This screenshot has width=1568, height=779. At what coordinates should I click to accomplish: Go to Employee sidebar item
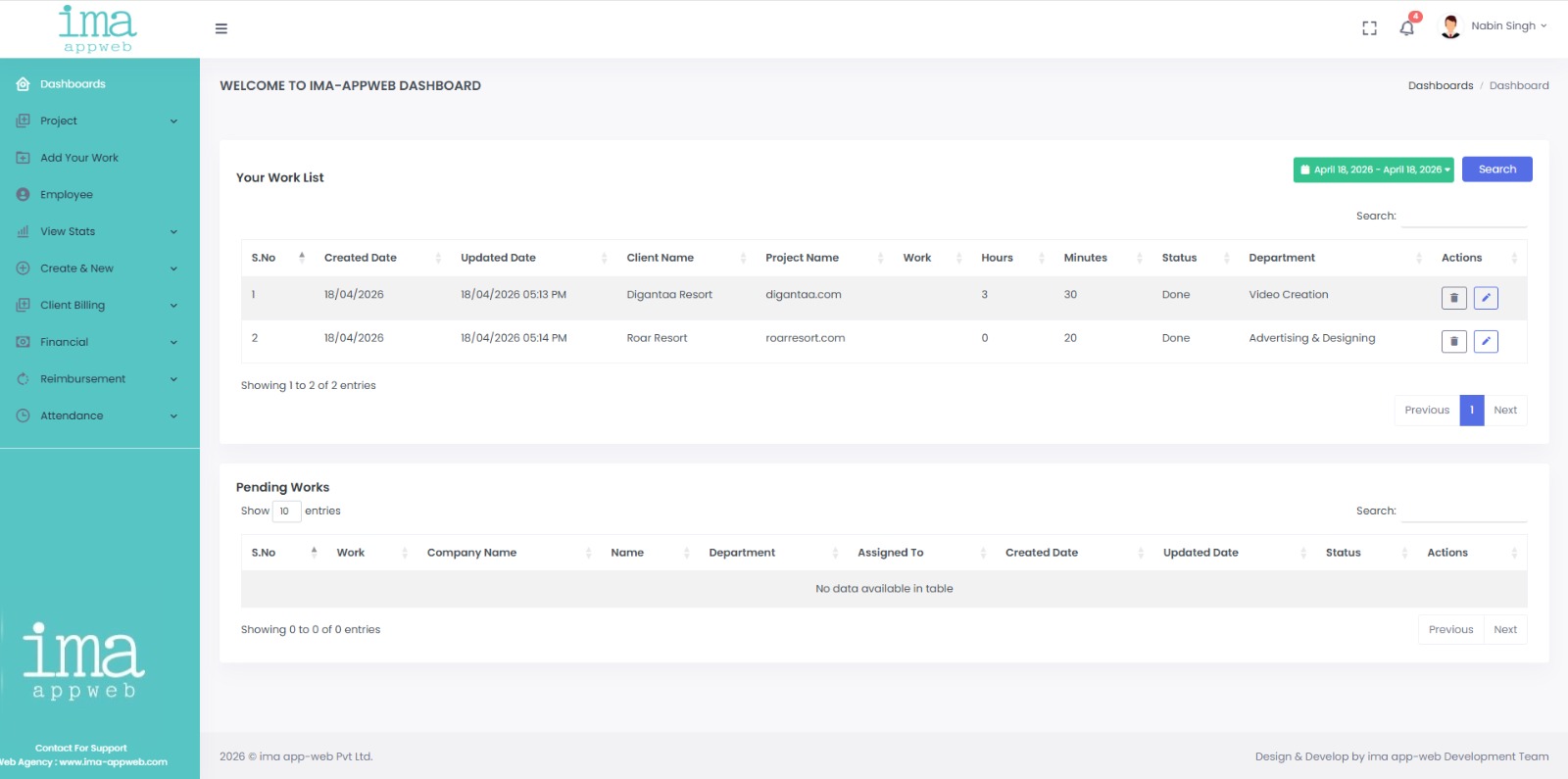pos(67,195)
